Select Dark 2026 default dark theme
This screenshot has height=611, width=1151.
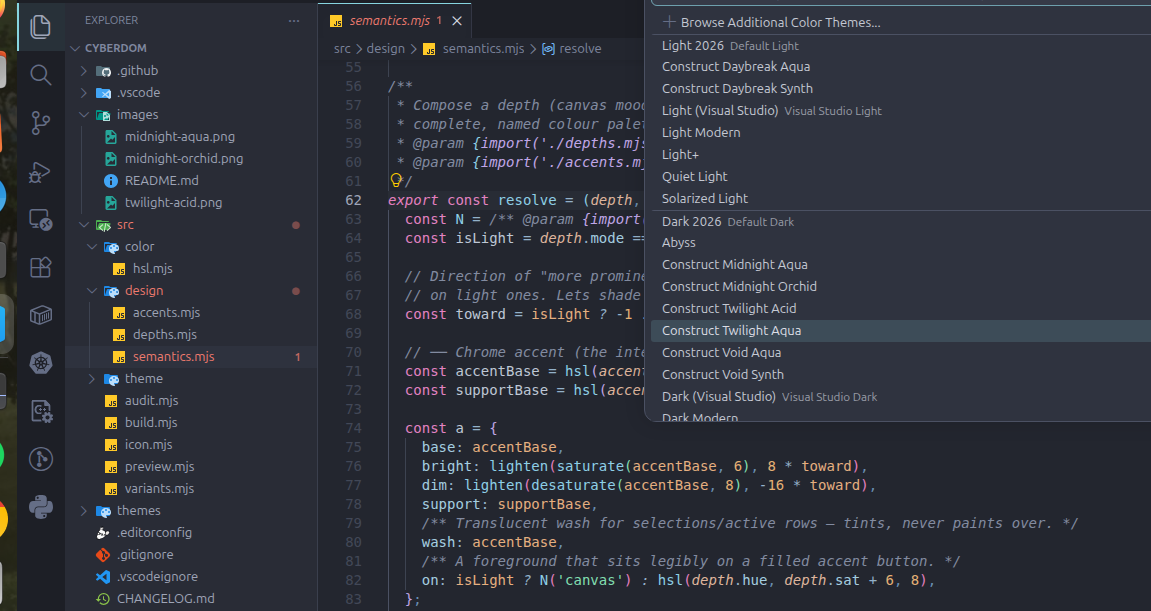(901, 222)
